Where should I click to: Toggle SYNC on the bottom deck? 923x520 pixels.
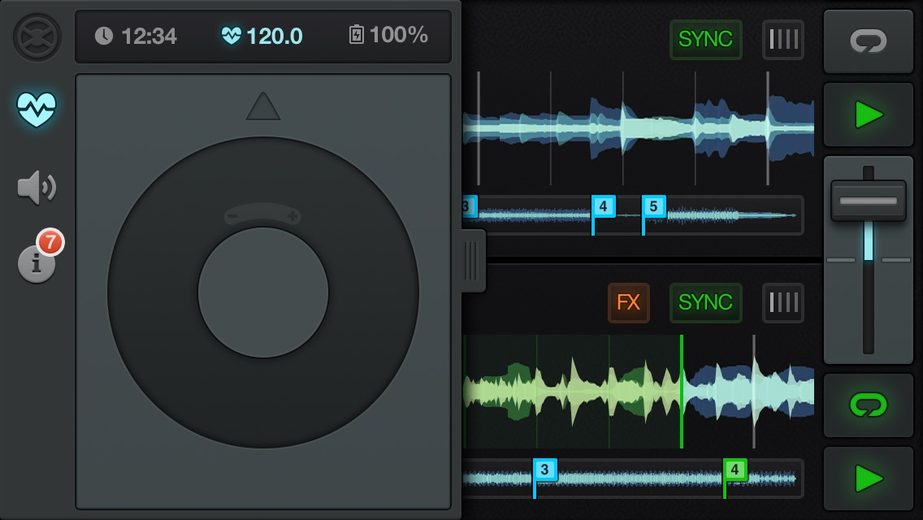click(705, 303)
